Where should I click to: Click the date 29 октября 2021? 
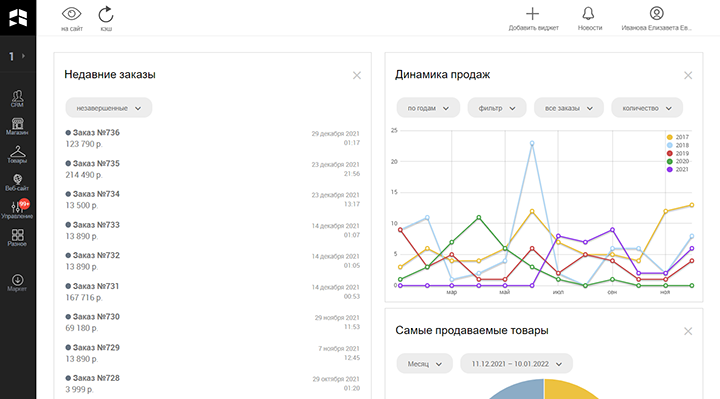336,379
